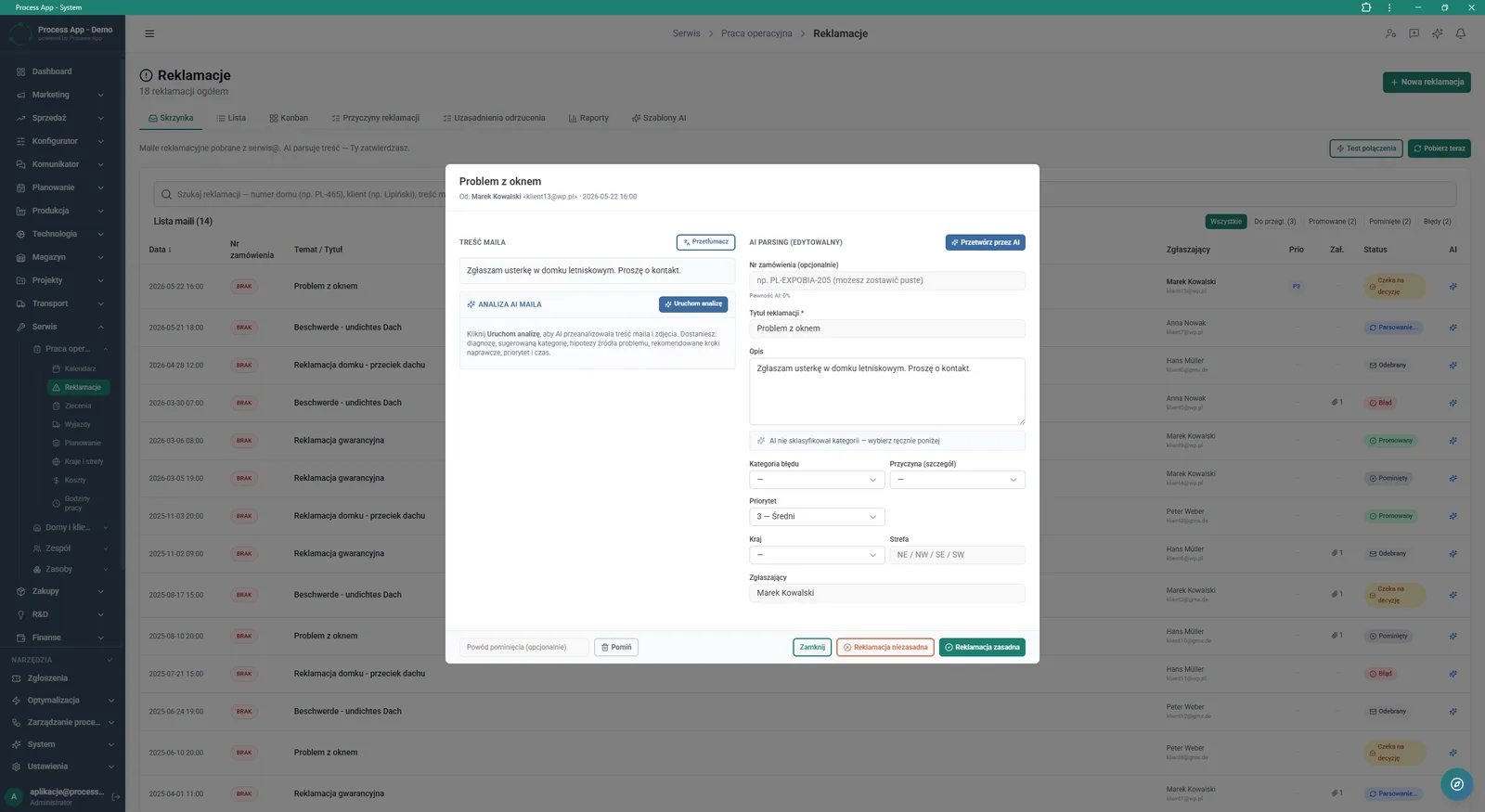Open the Raporty tab
Screen dimensions: 1485x812
[588, 118]
